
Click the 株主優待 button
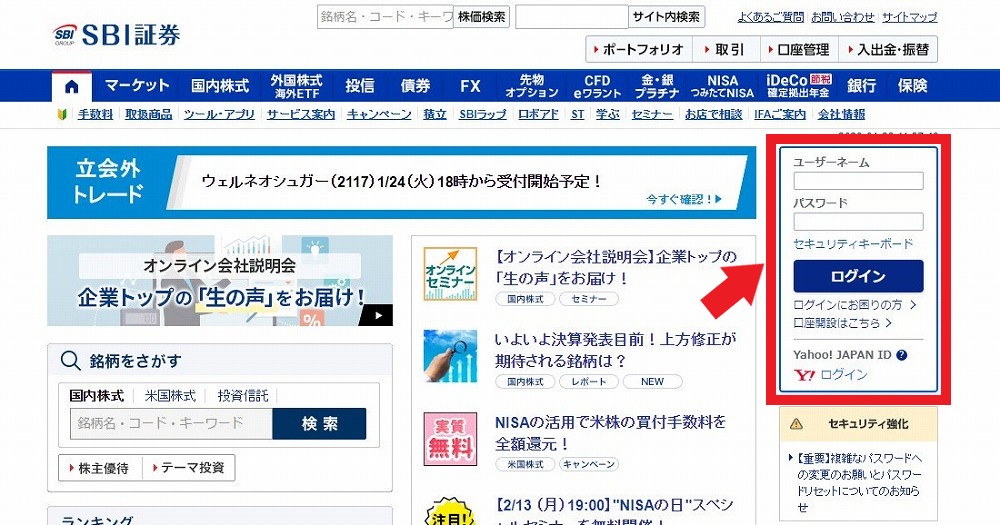pyautogui.click(x=99, y=468)
